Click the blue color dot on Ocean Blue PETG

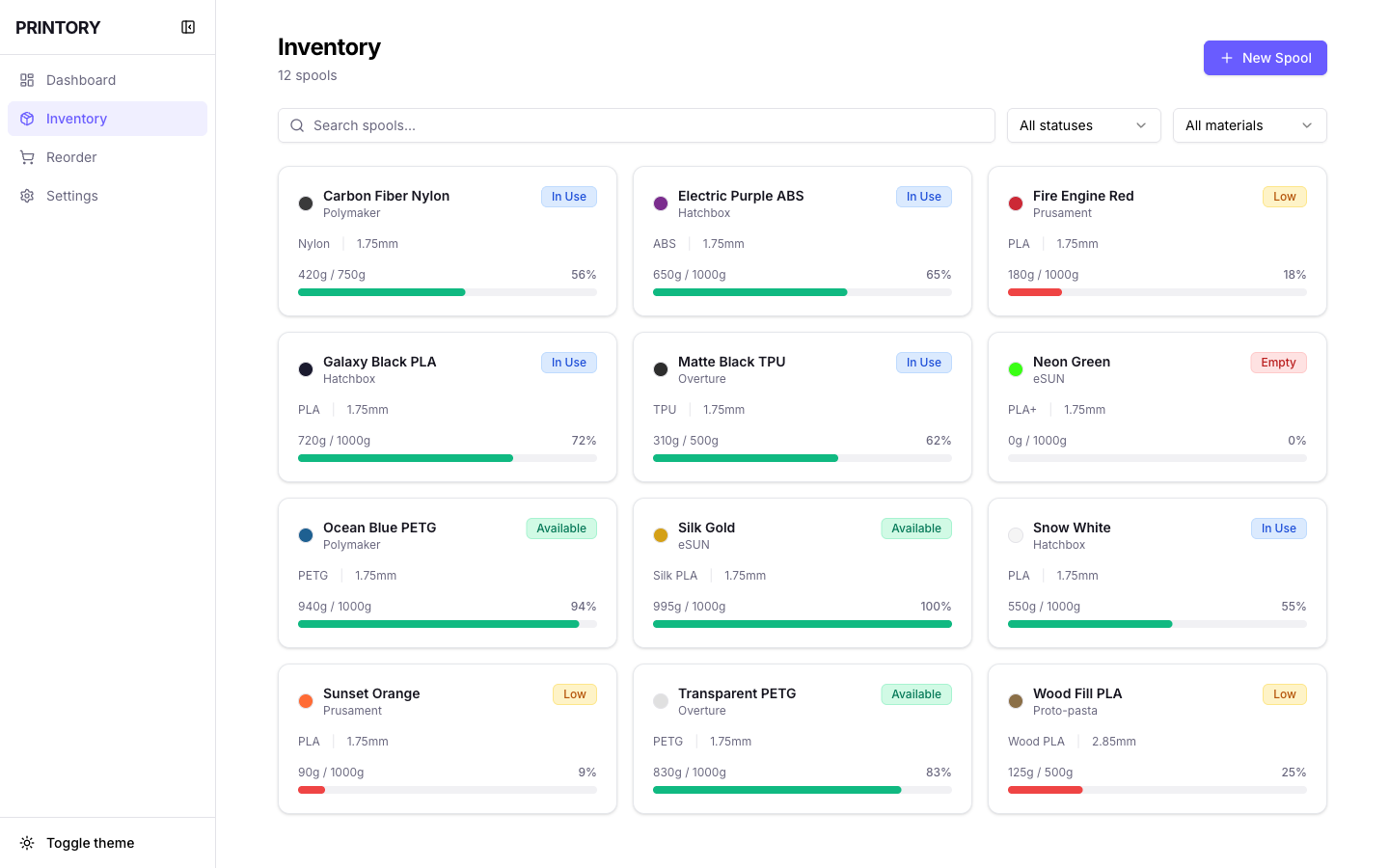306,534
